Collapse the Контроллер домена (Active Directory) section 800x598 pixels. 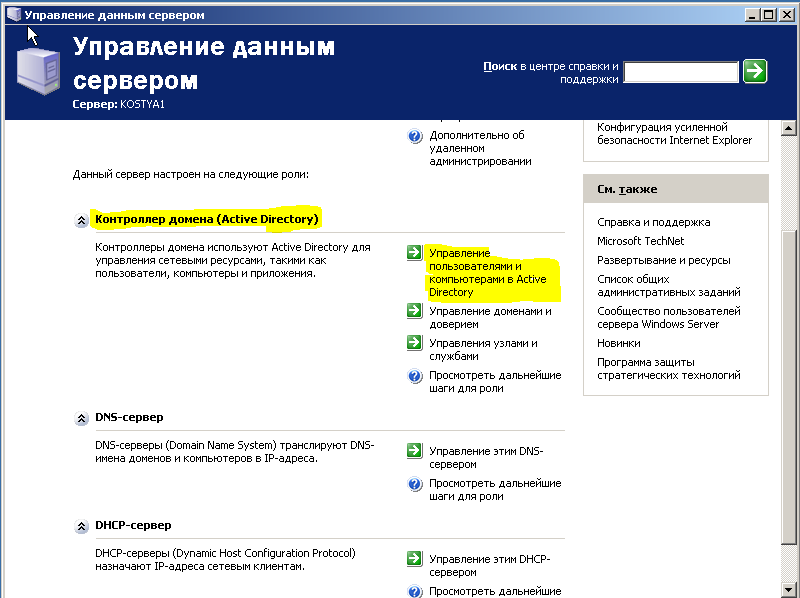pos(81,220)
